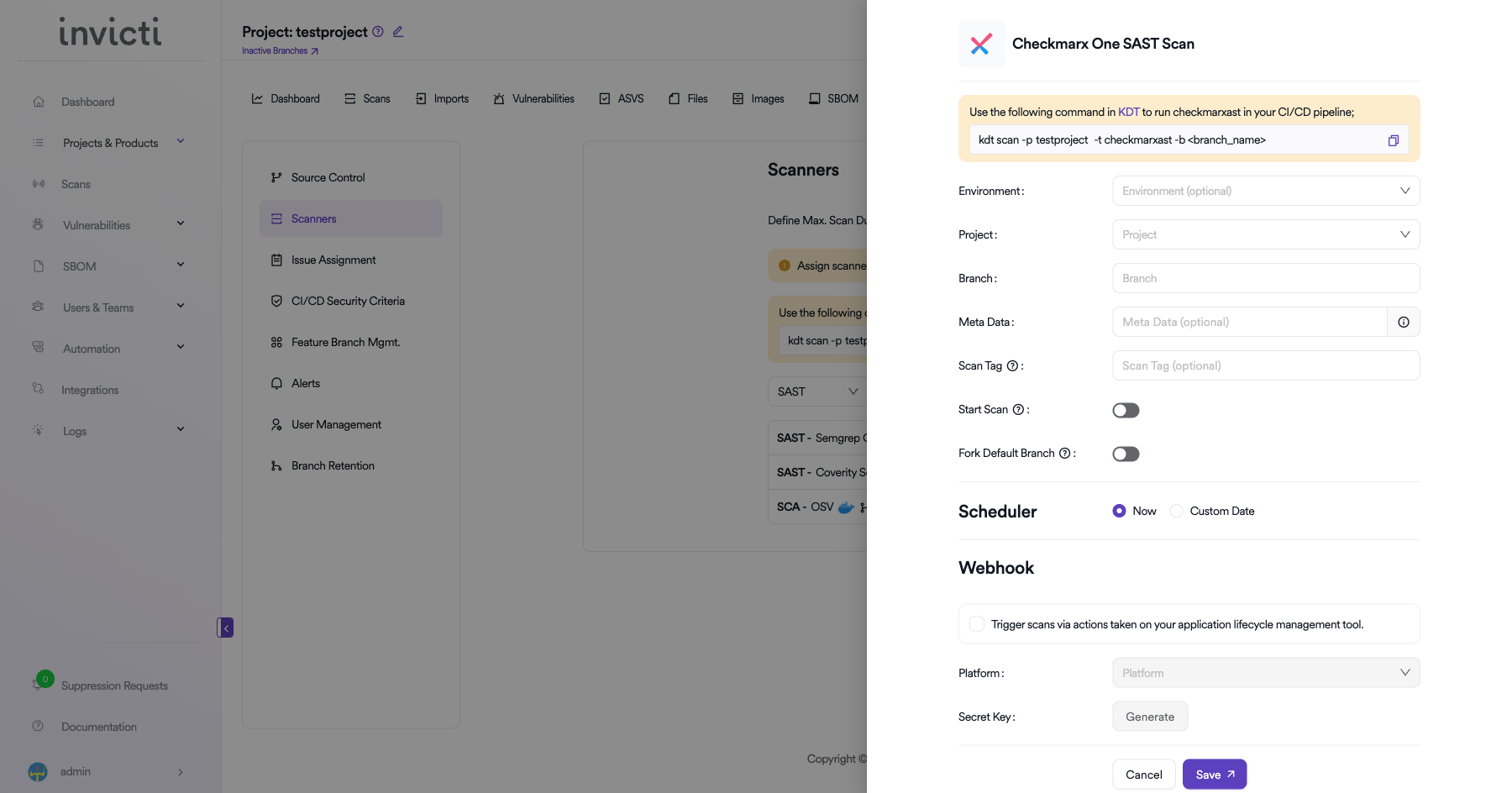Viewport: 1512px width, 793px height.
Task: Click the Issue Assignment clipboard icon
Action: [x=276, y=260]
